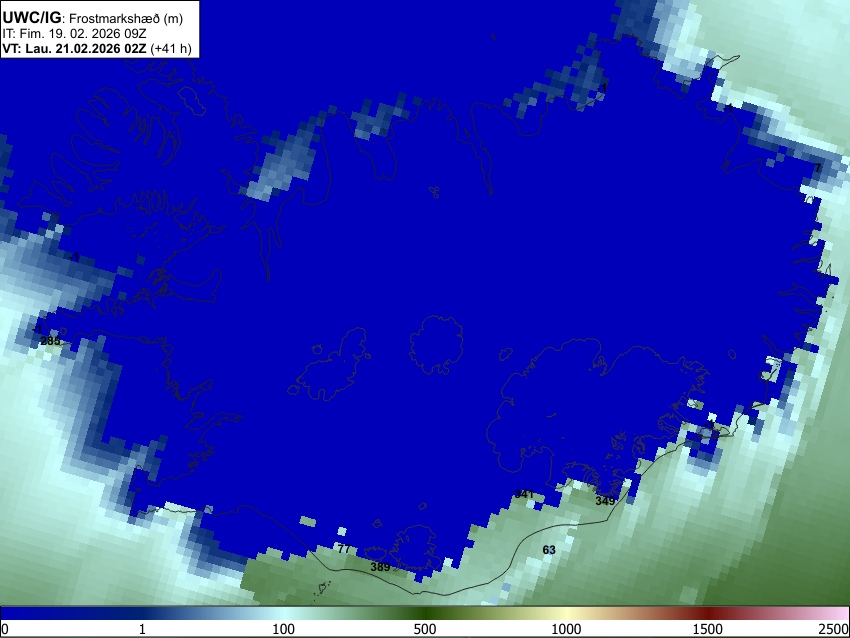
Task: Click the legend tick label 1000
Action: pos(566,629)
